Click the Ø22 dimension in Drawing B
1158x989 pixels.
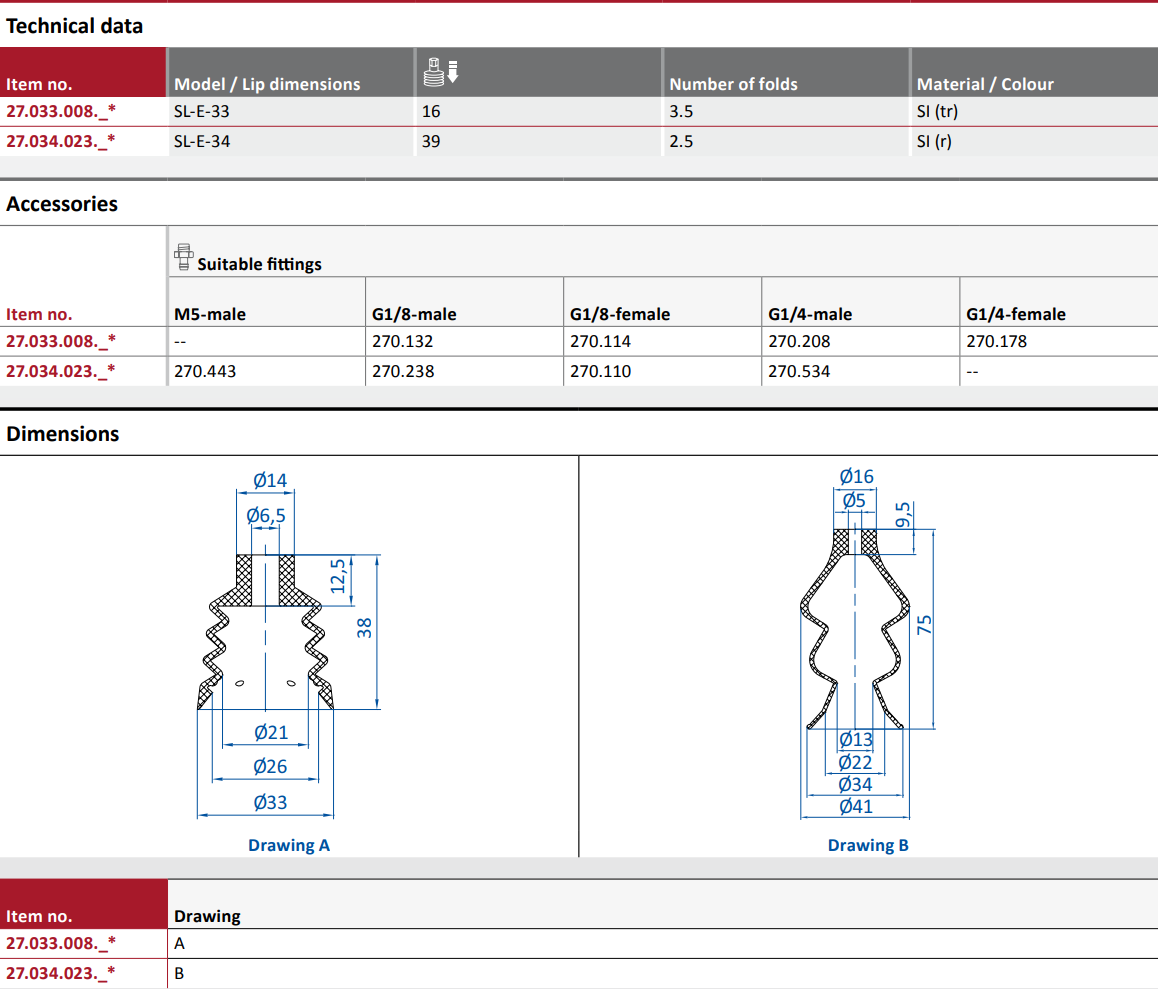point(855,762)
